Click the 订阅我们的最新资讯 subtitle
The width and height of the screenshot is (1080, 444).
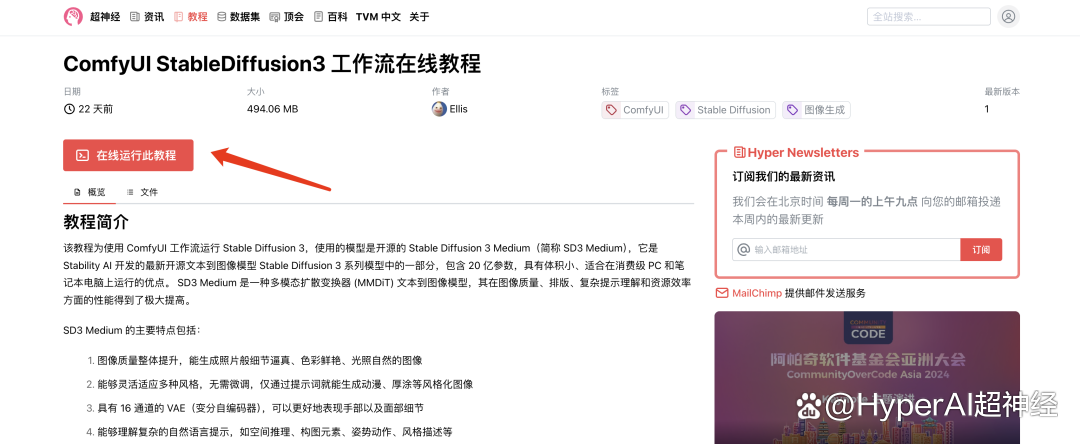pos(783,176)
